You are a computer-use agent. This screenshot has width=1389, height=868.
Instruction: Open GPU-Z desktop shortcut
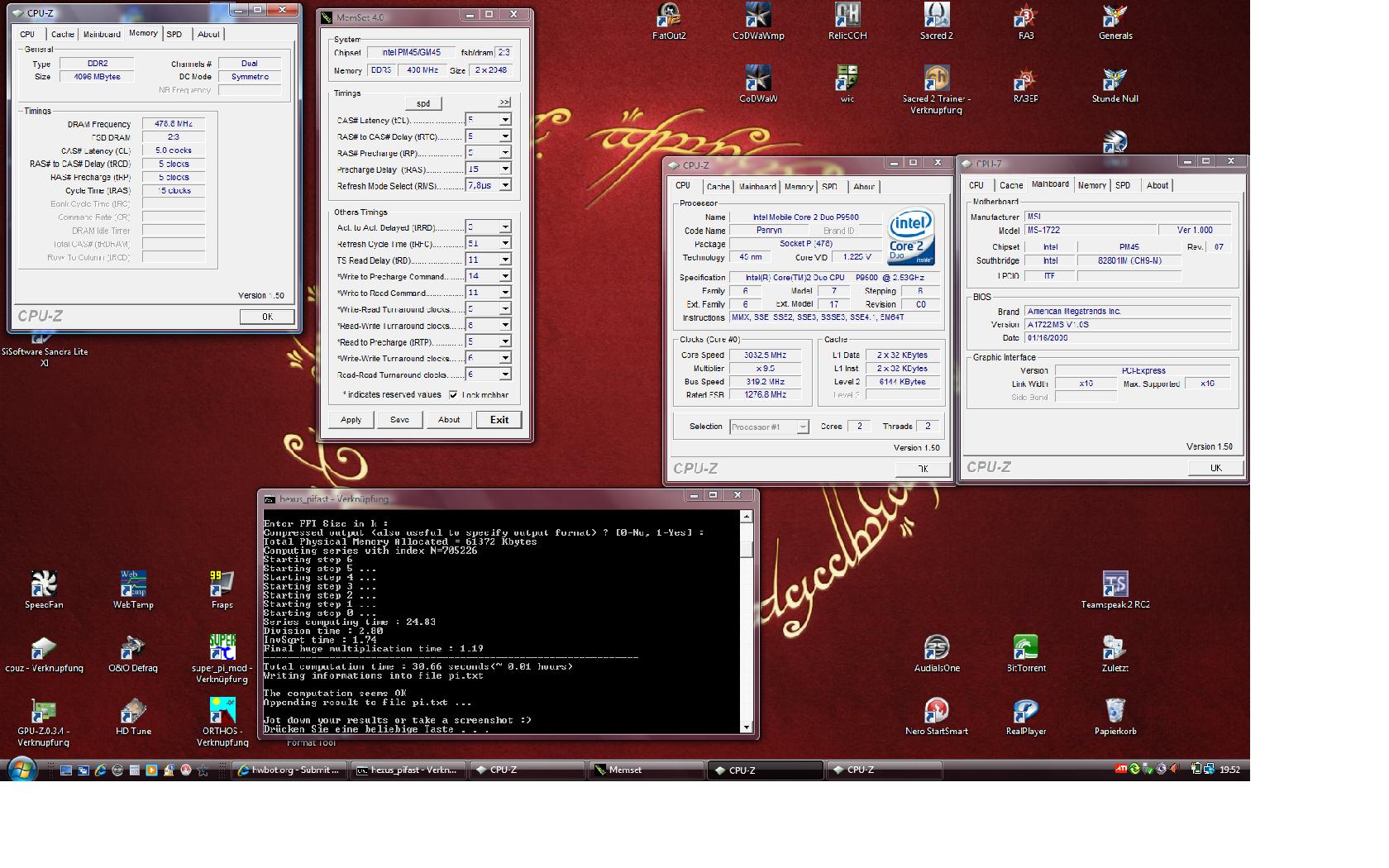click(x=44, y=723)
